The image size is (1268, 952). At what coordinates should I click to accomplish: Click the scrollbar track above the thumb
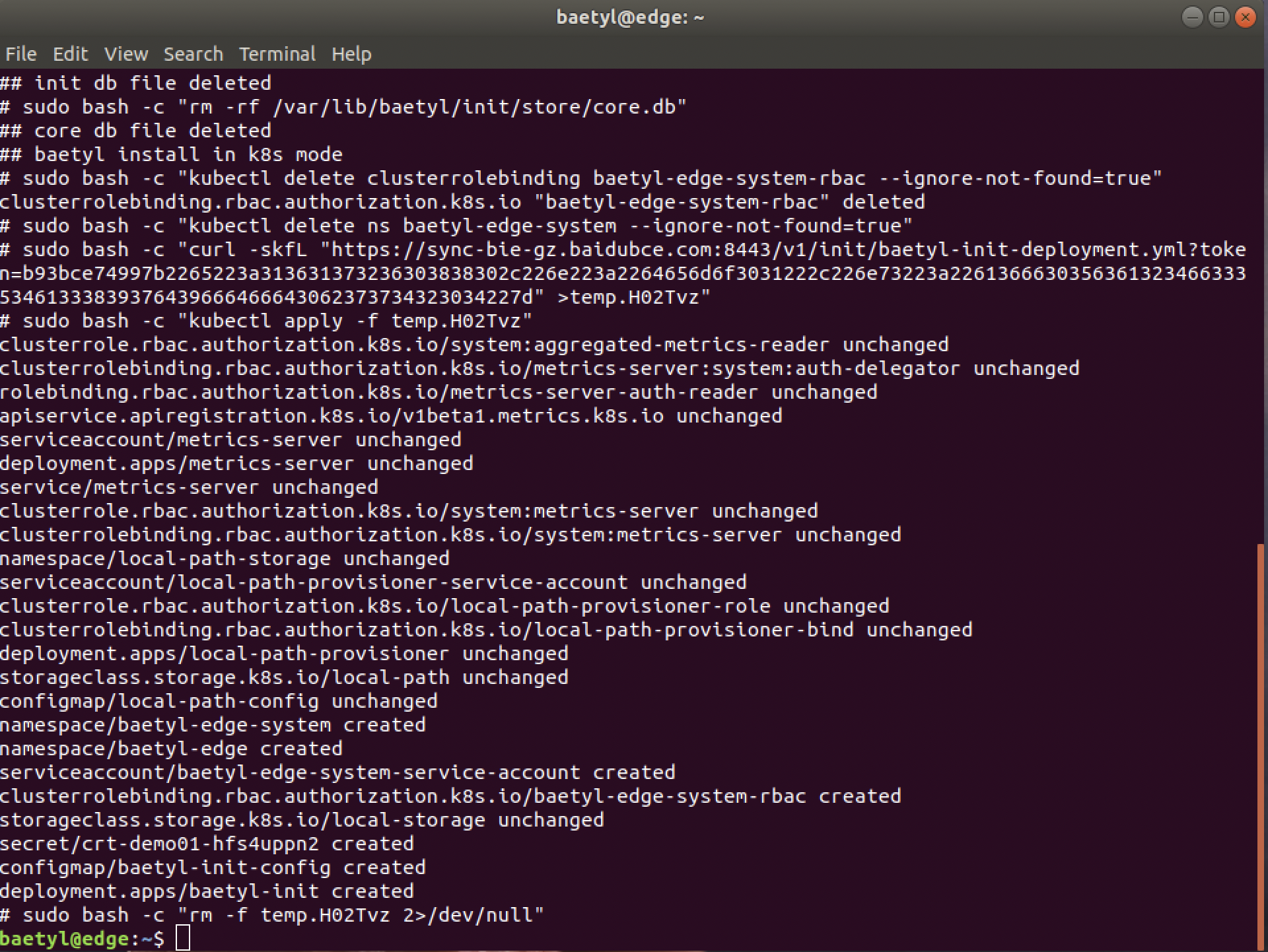1262,304
